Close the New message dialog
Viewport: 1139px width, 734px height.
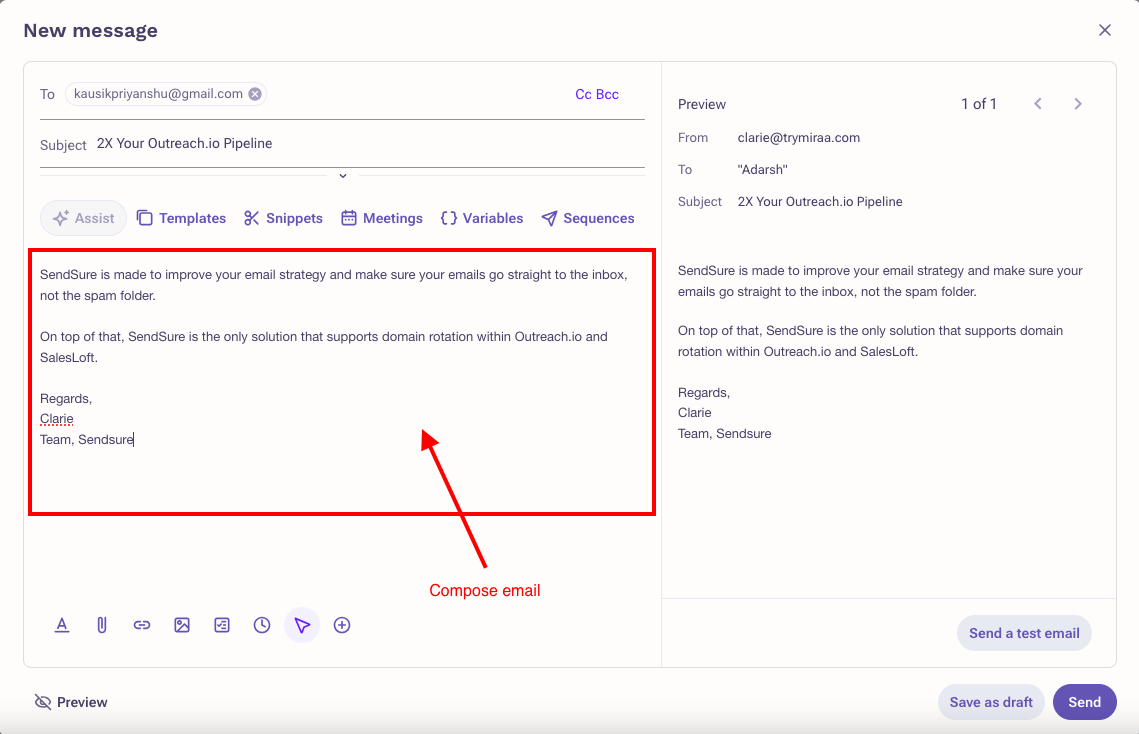[x=1105, y=30]
